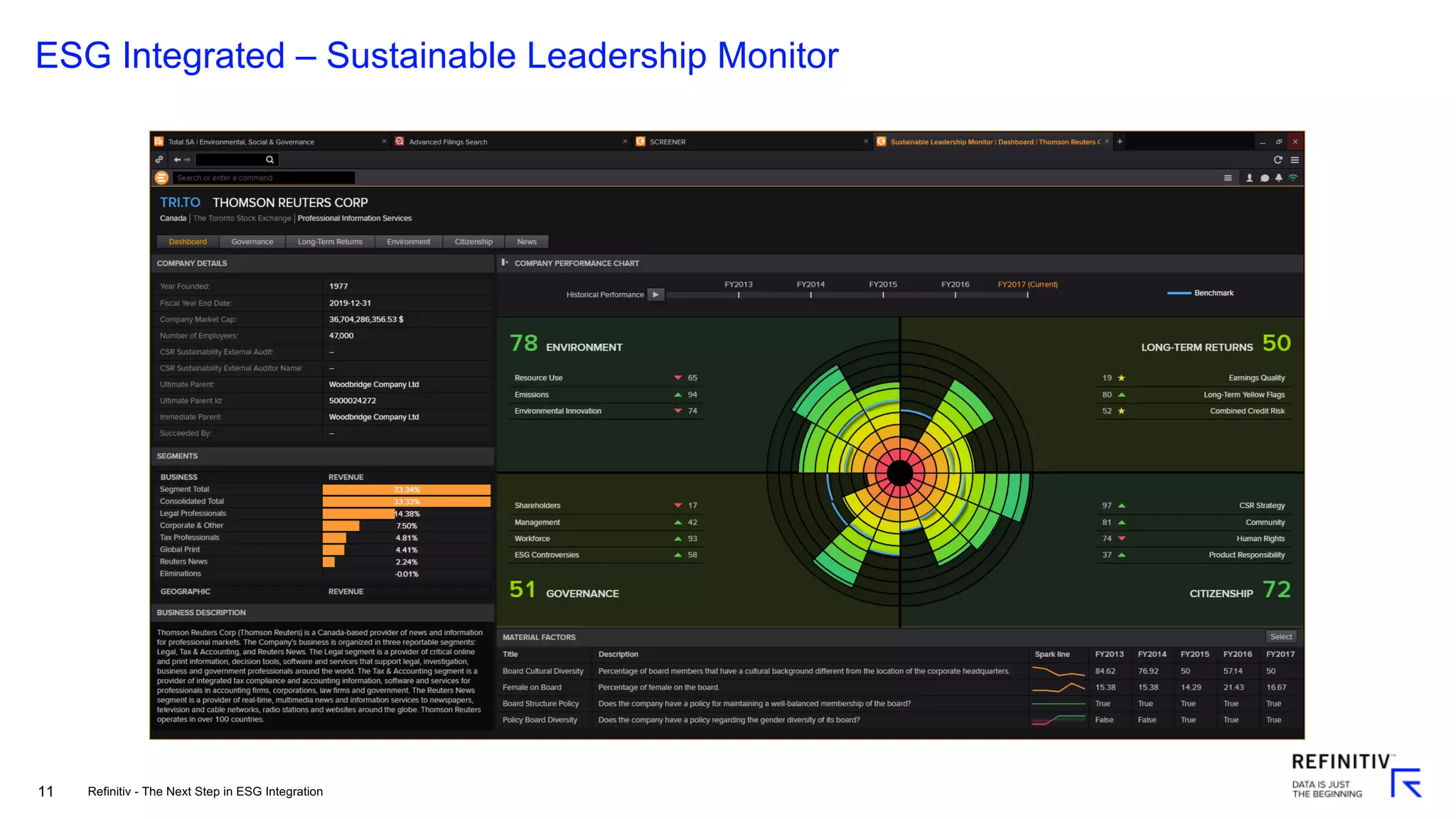Click the Select button in Material Factors
The width and height of the screenshot is (1456, 819).
(1281, 637)
